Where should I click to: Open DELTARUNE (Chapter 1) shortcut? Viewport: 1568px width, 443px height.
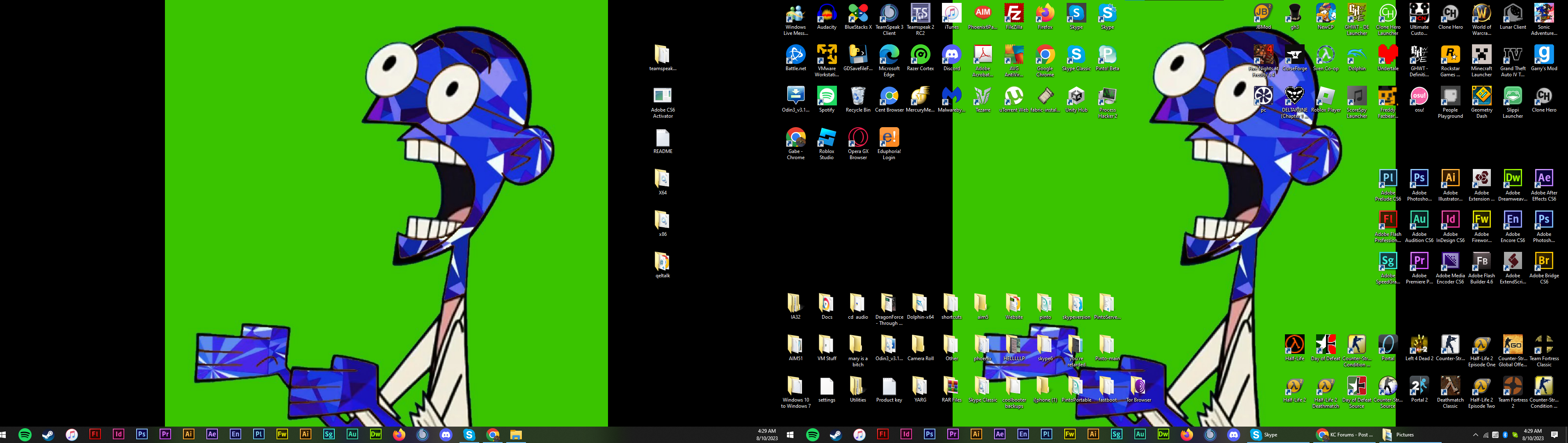[x=1294, y=102]
